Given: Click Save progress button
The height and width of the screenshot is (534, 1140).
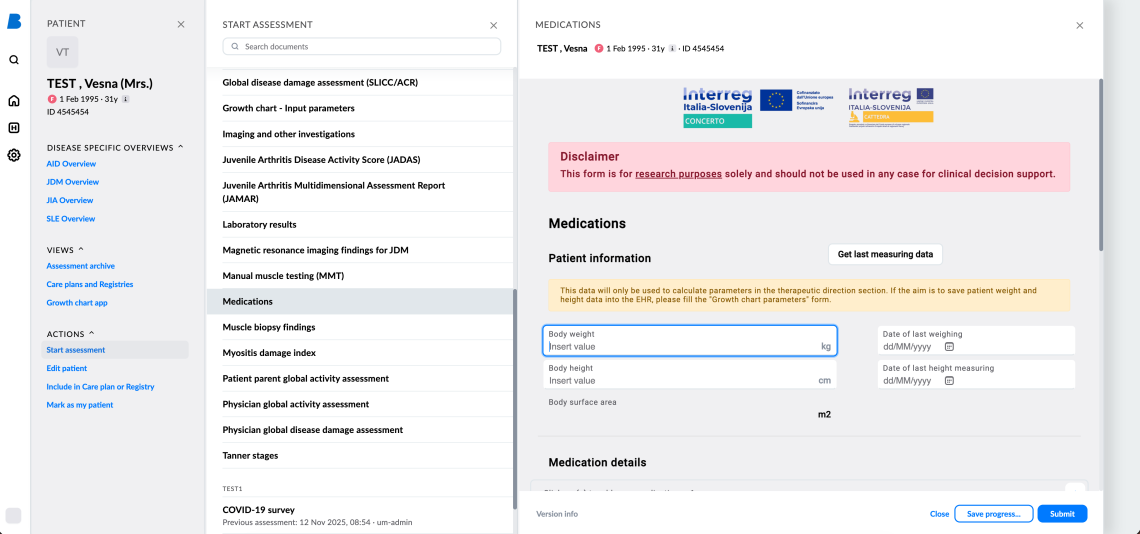Looking at the screenshot, I should point(994,514).
